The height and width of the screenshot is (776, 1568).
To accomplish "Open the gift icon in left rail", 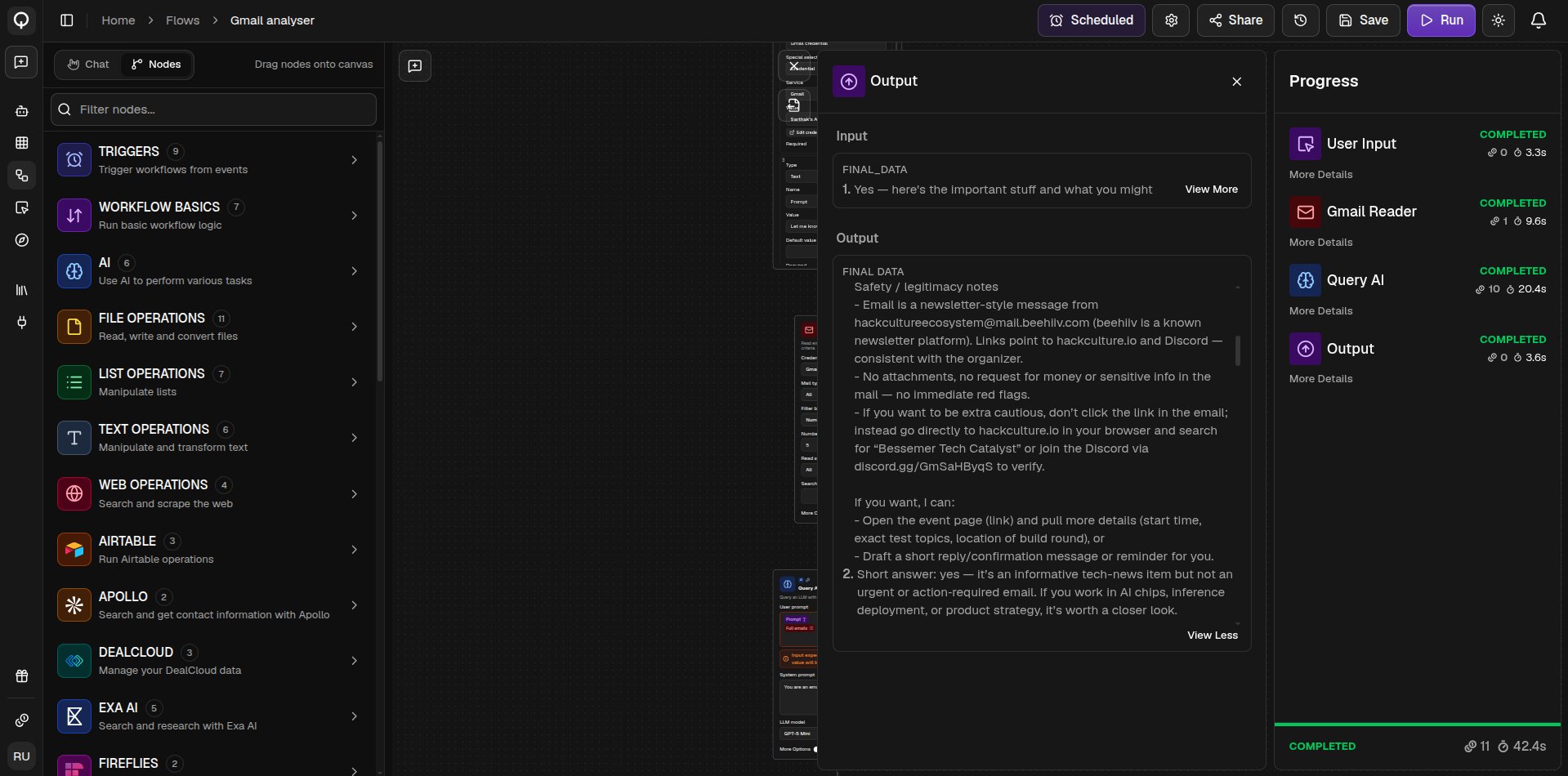I will pyautogui.click(x=22, y=676).
